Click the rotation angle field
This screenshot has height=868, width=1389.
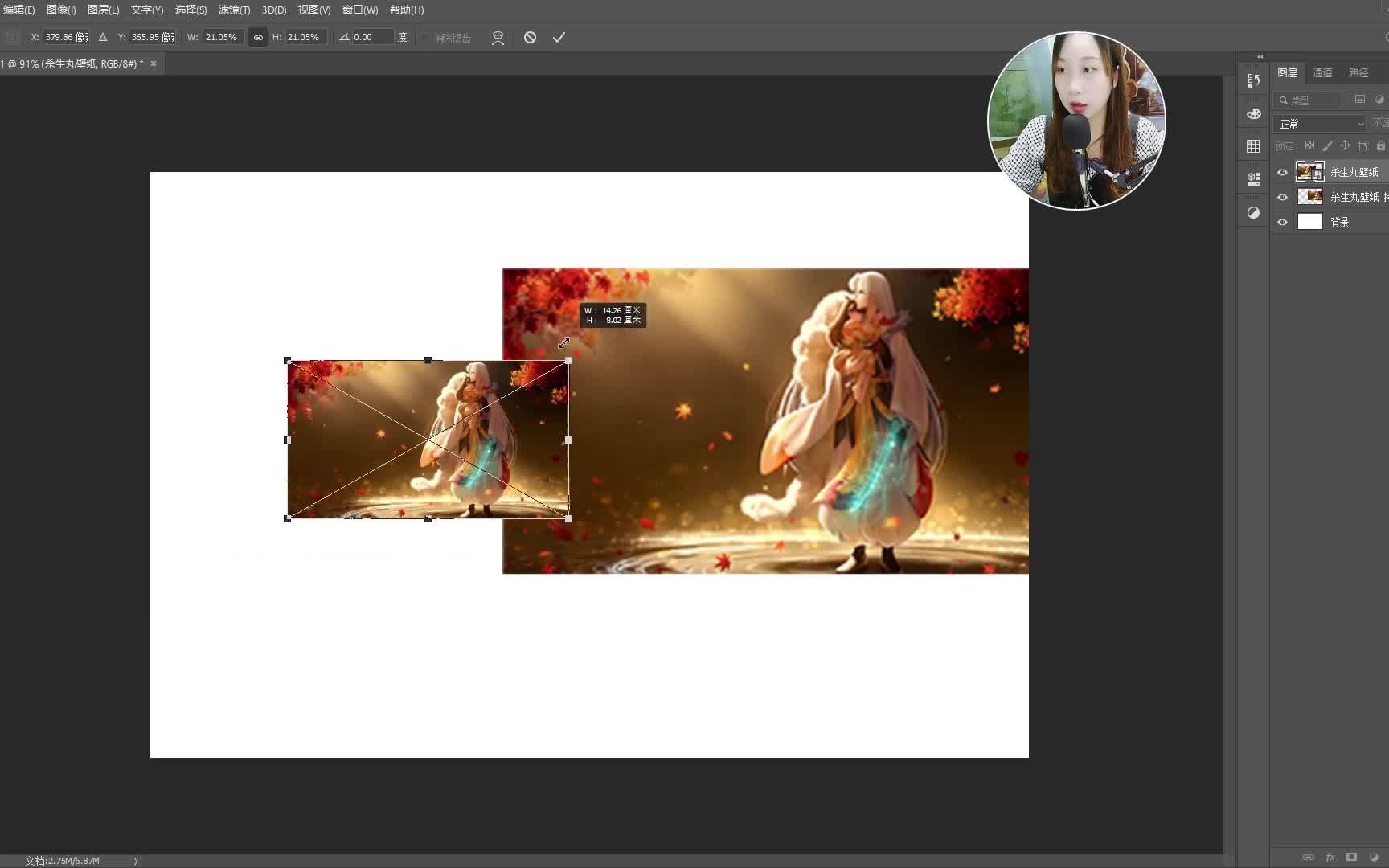click(372, 37)
